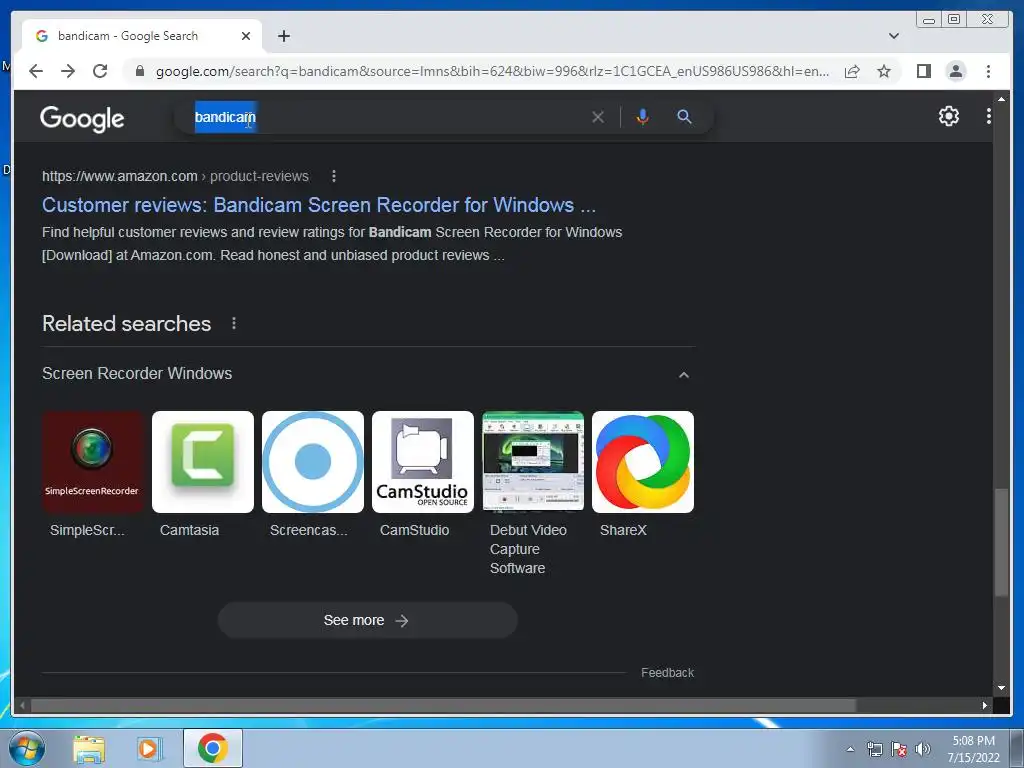Open the Debut Video Capture thumbnail
This screenshot has height=768, width=1024.
(533, 462)
